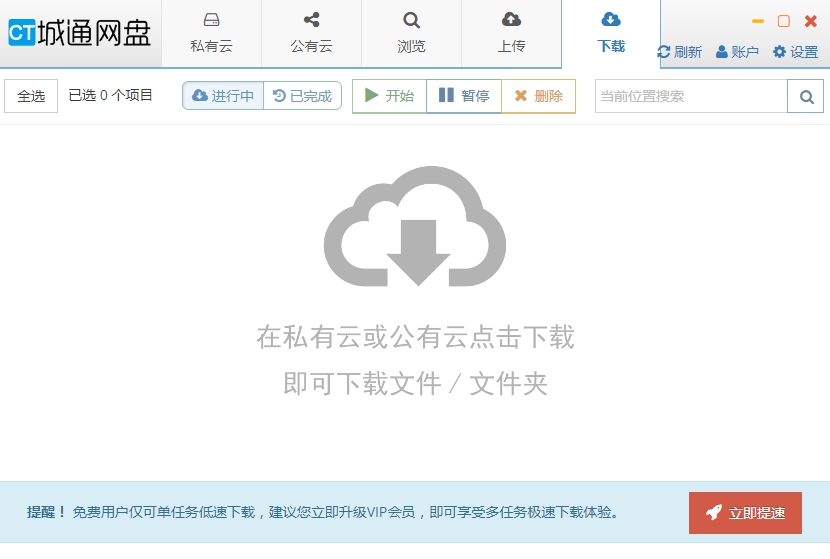Open the 账户 account page
This screenshot has height=559, width=830.
click(x=737, y=52)
